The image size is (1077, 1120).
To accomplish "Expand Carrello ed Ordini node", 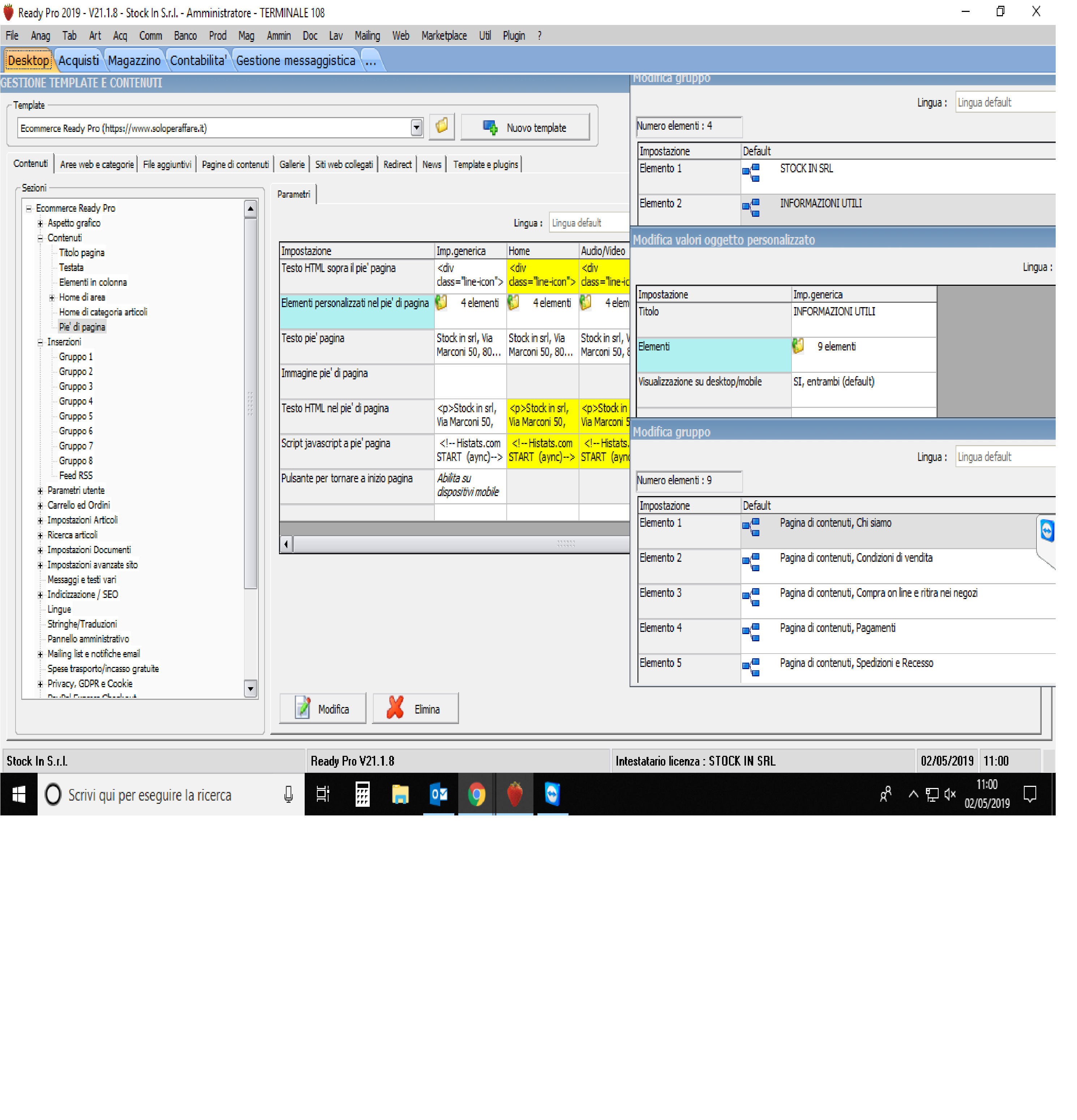I will click(x=40, y=506).
